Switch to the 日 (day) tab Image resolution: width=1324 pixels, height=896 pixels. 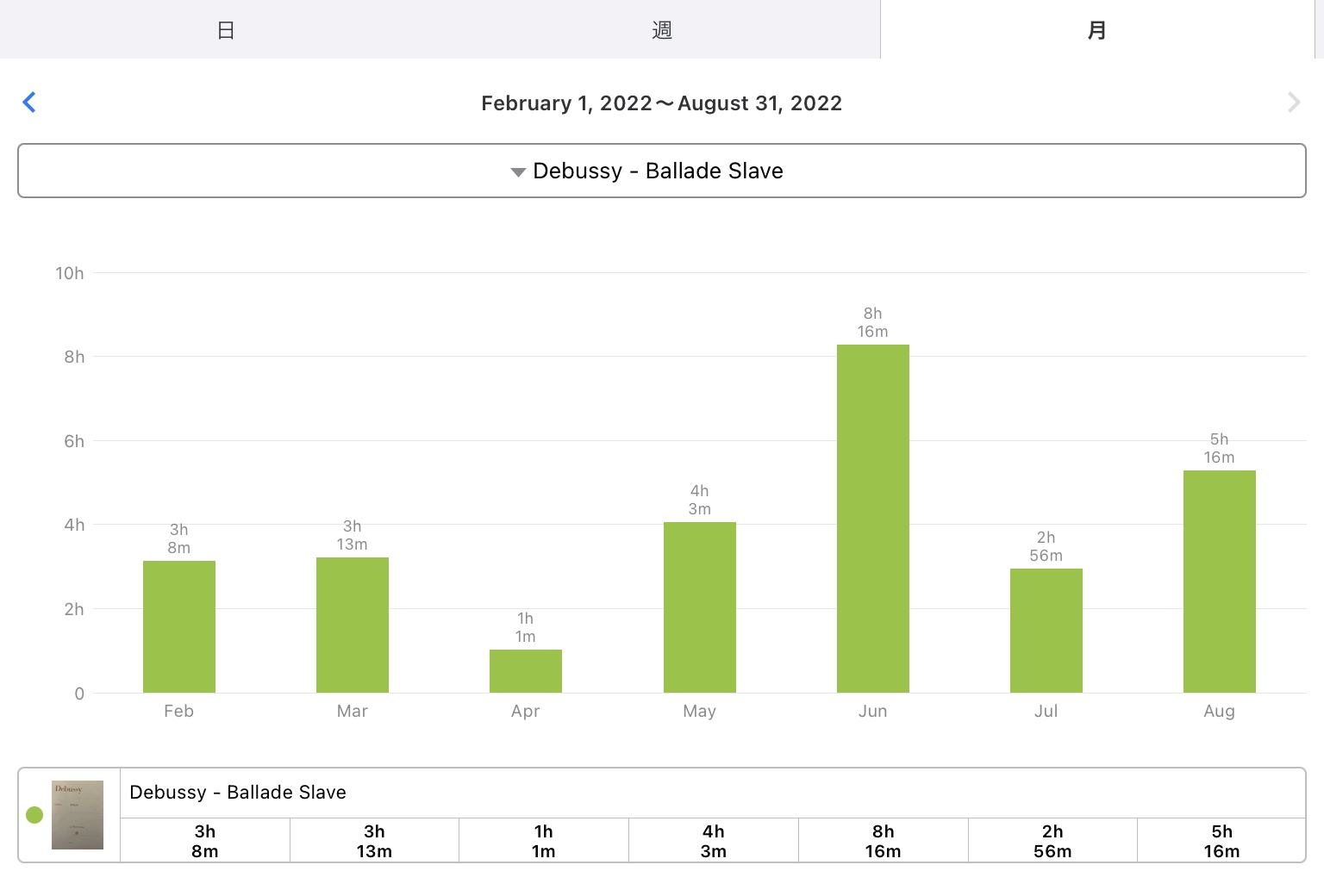pyautogui.click(x=226, y=30)
